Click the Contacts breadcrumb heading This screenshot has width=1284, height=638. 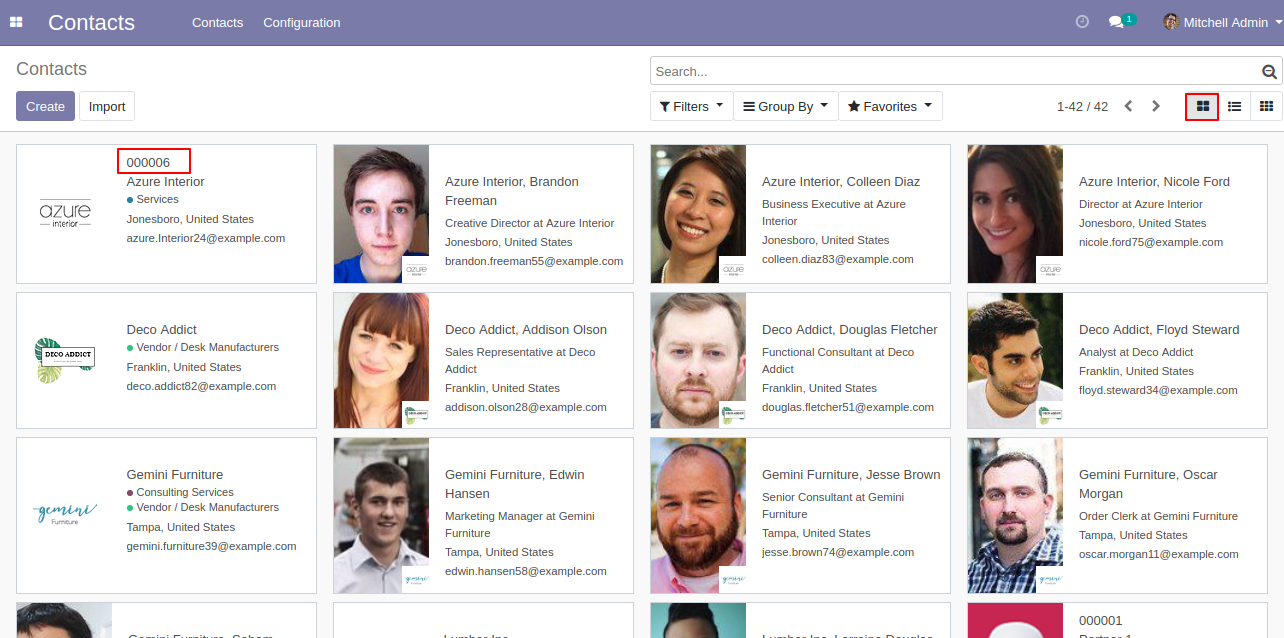click(x=51, y=69)
